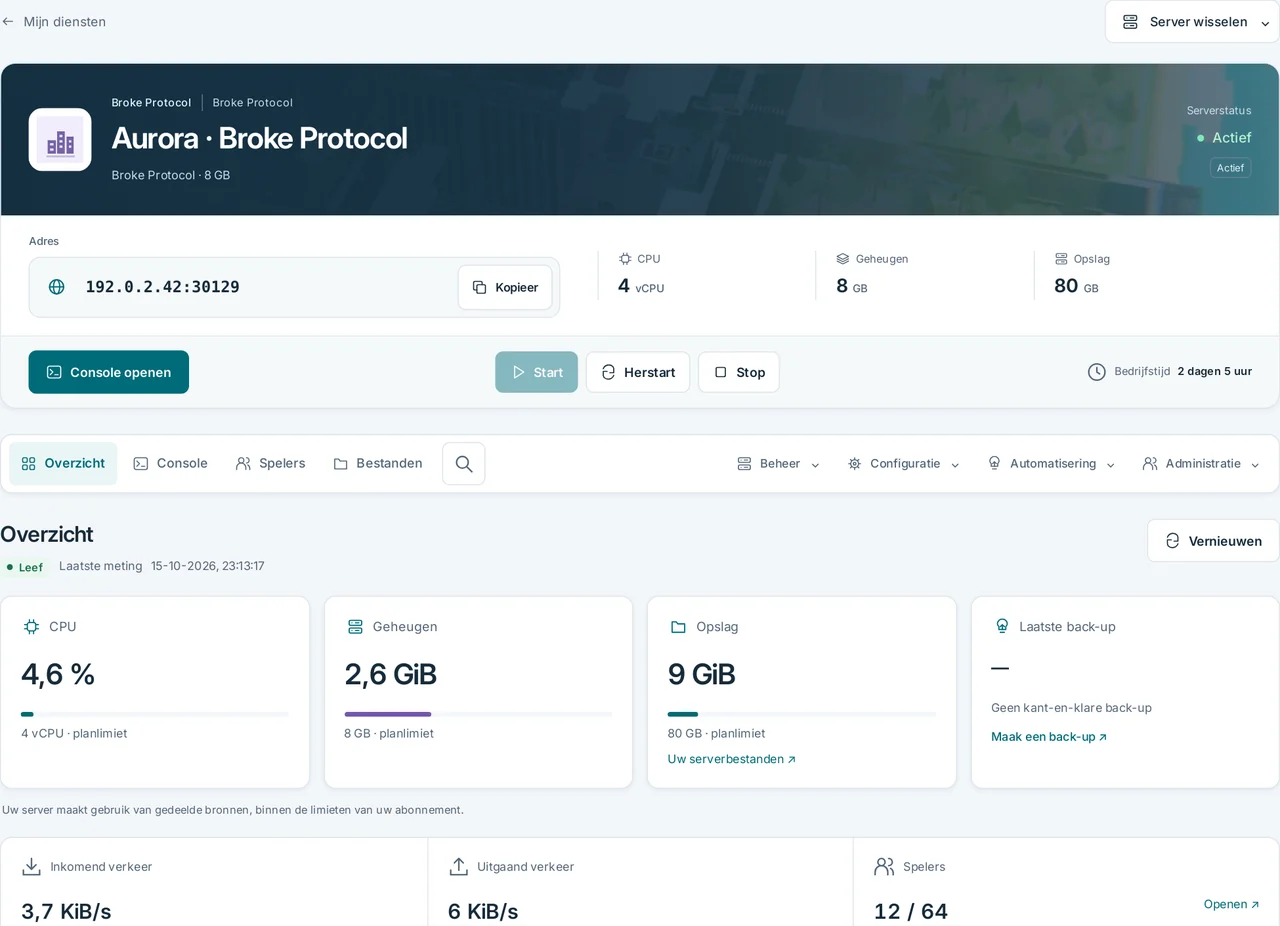Open the Server wisselen dropdown
This screenshot has height=926, width=1280.
point(1192,22)
